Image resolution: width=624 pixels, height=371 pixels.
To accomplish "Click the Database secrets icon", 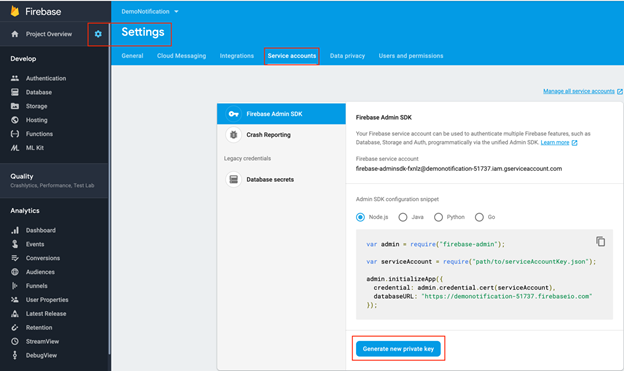I will (x=234, y=180).
